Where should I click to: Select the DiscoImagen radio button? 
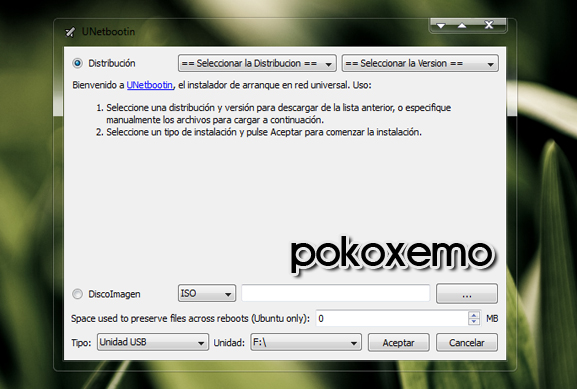(77, 294)
